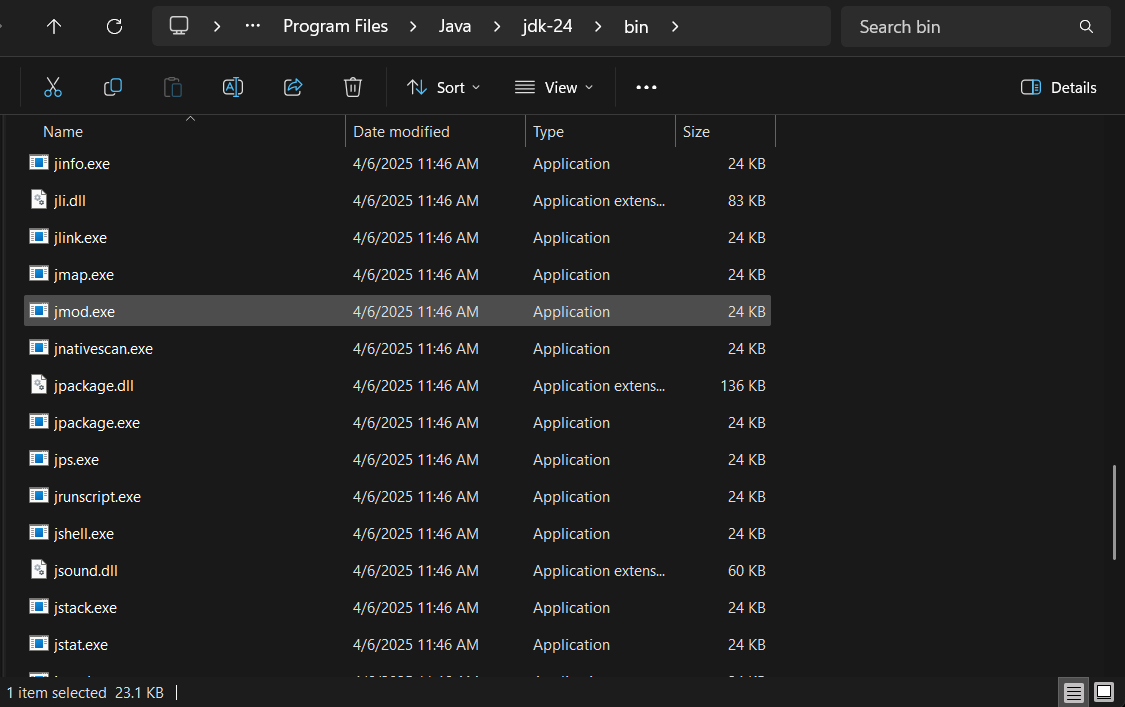Click the '1 item selected 23.1 KB' status text
The width and height of the screenshot is (1125, 707).
[x=85, y=693]
